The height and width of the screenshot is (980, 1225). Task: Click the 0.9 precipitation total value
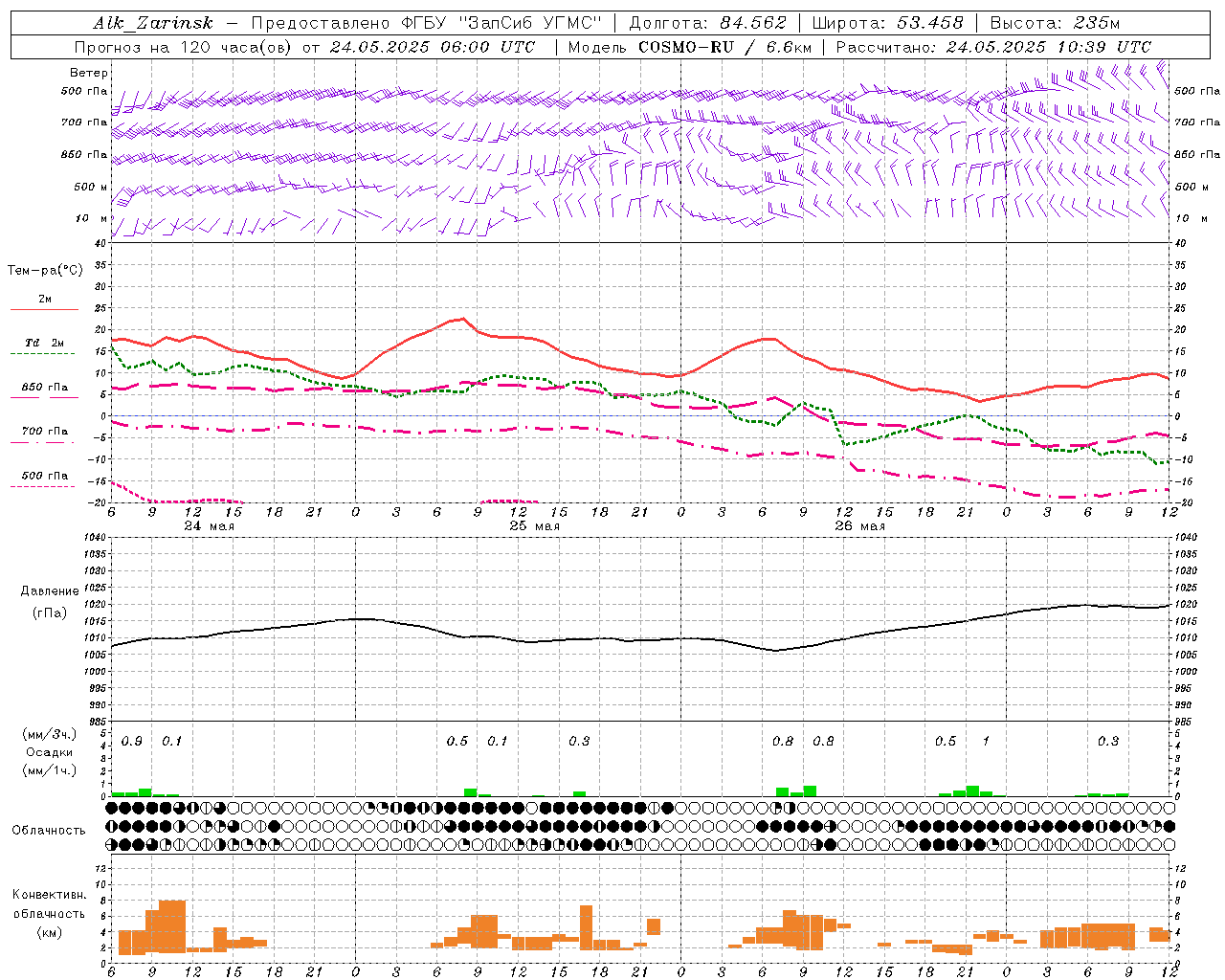132,741
